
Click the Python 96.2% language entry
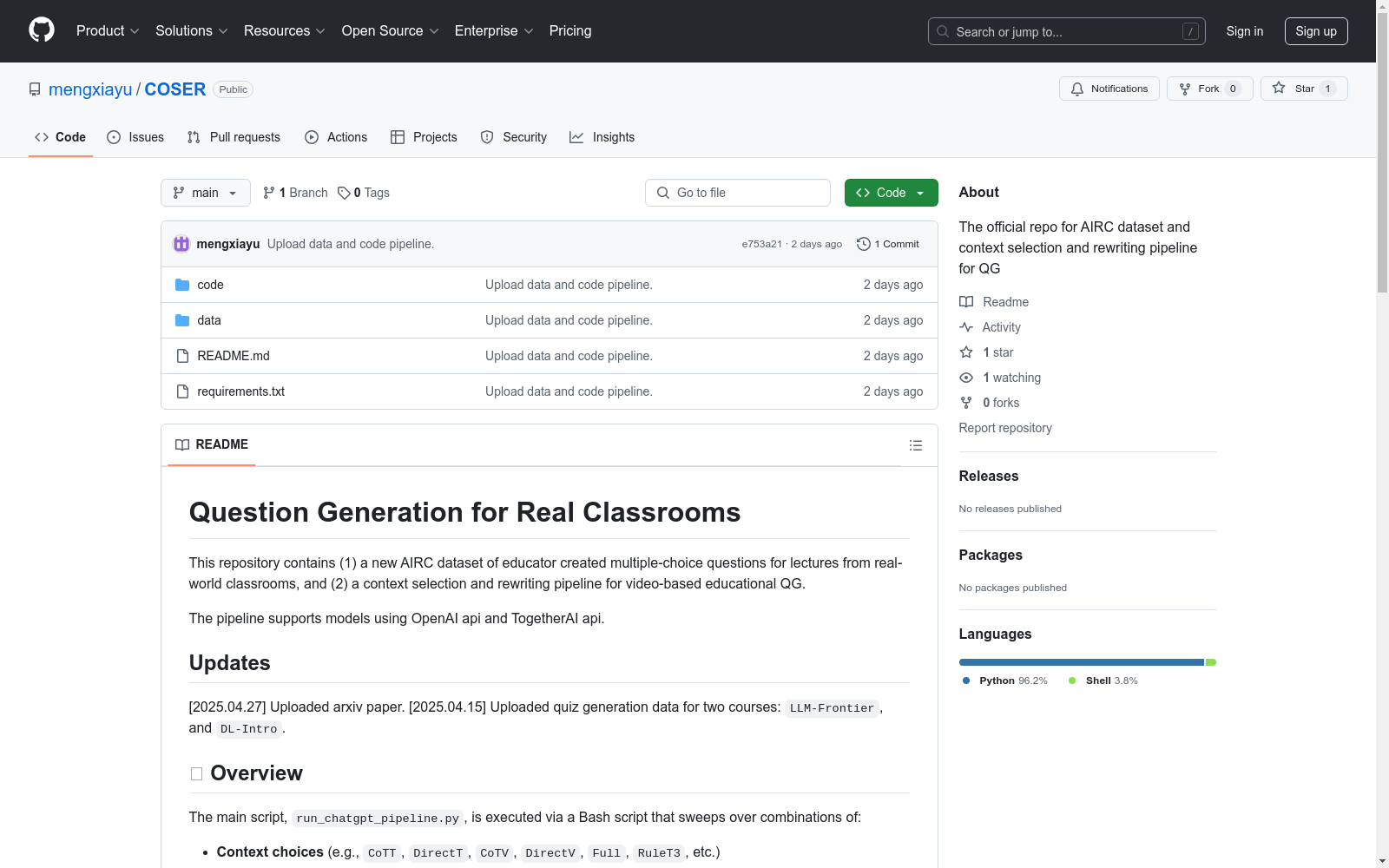(1005, 681)
